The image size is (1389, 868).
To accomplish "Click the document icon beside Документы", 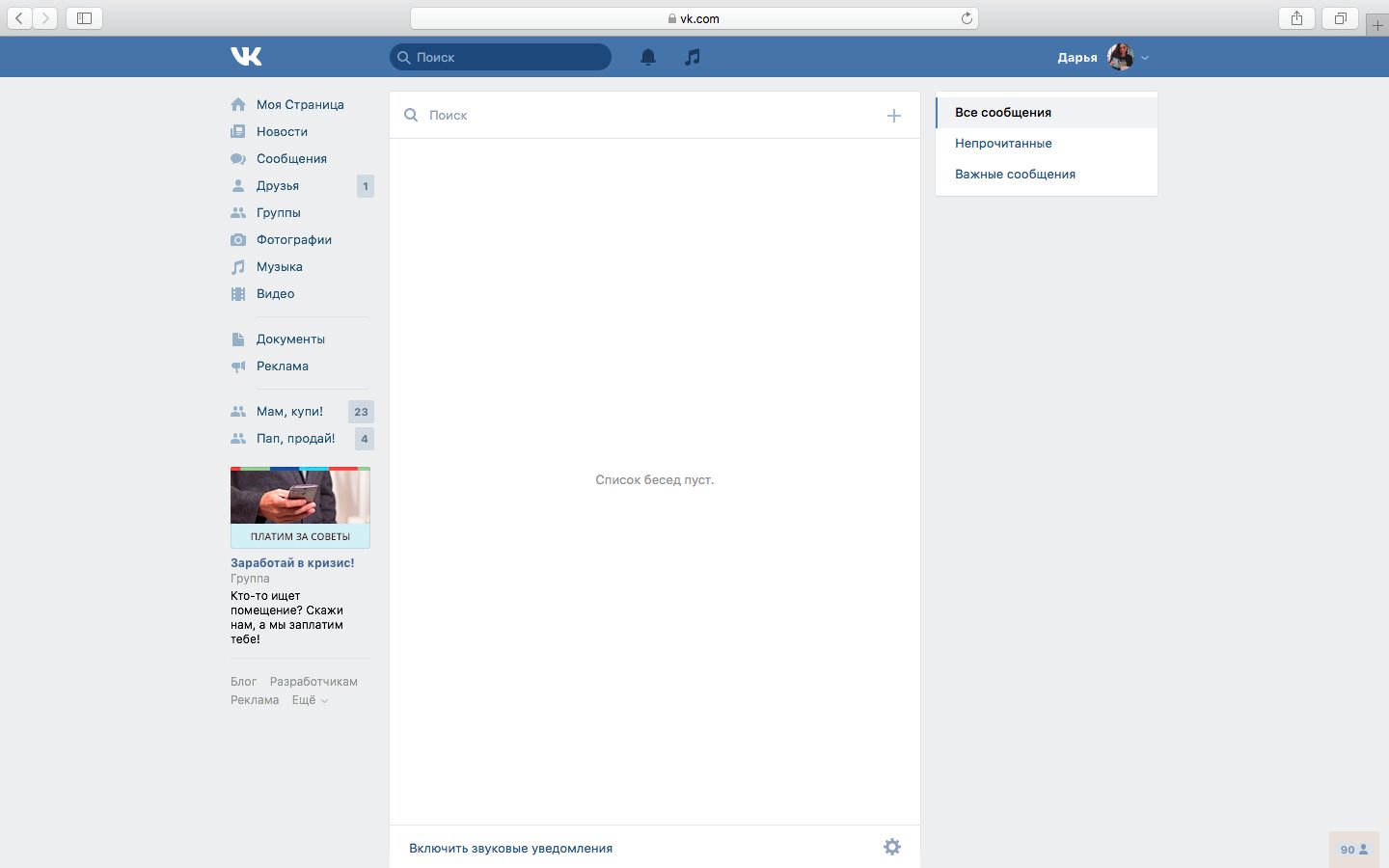I will click(x=238, y=339).
